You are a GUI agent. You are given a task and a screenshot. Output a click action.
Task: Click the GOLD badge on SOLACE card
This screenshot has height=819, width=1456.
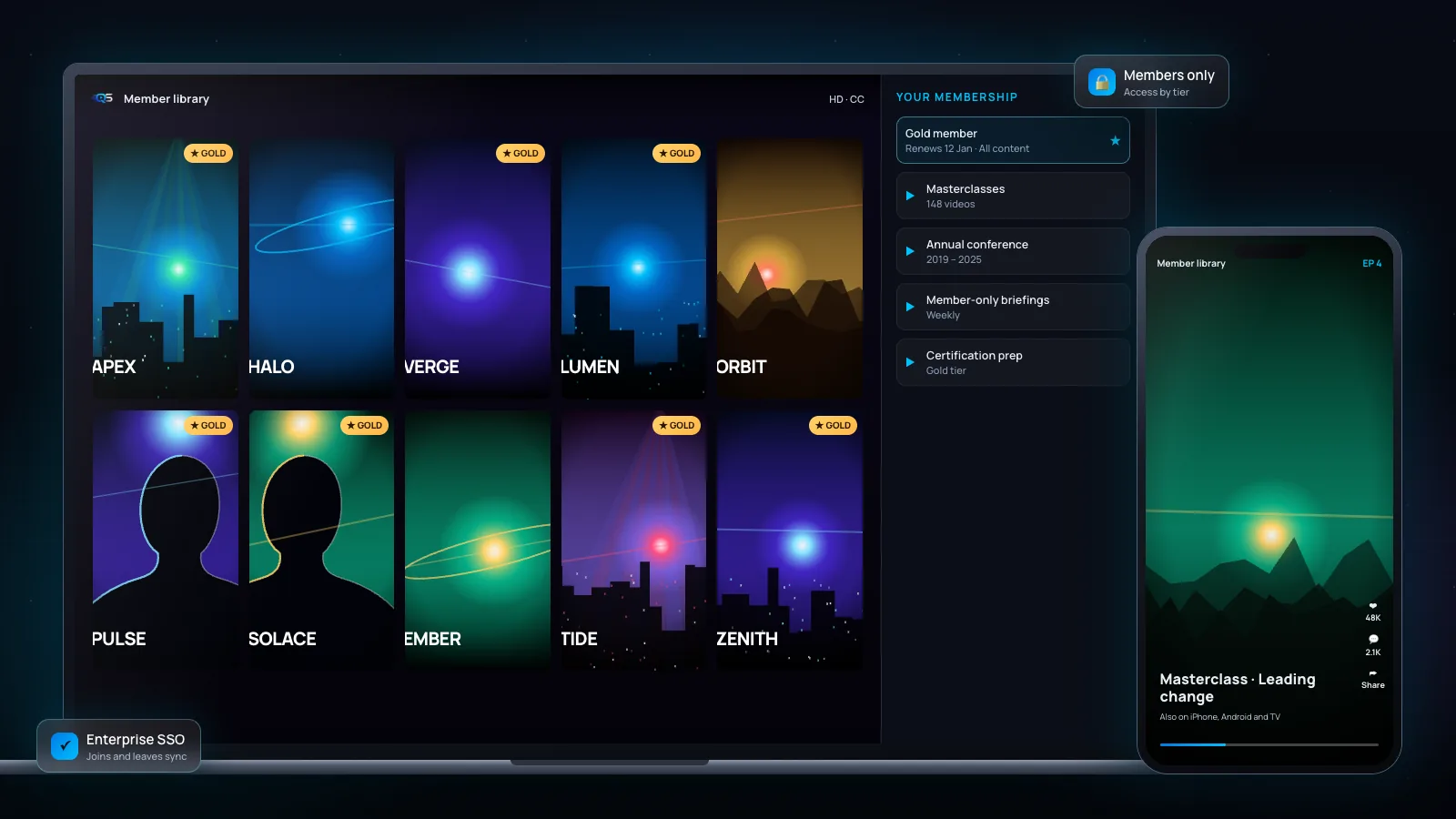coord(365,425)
